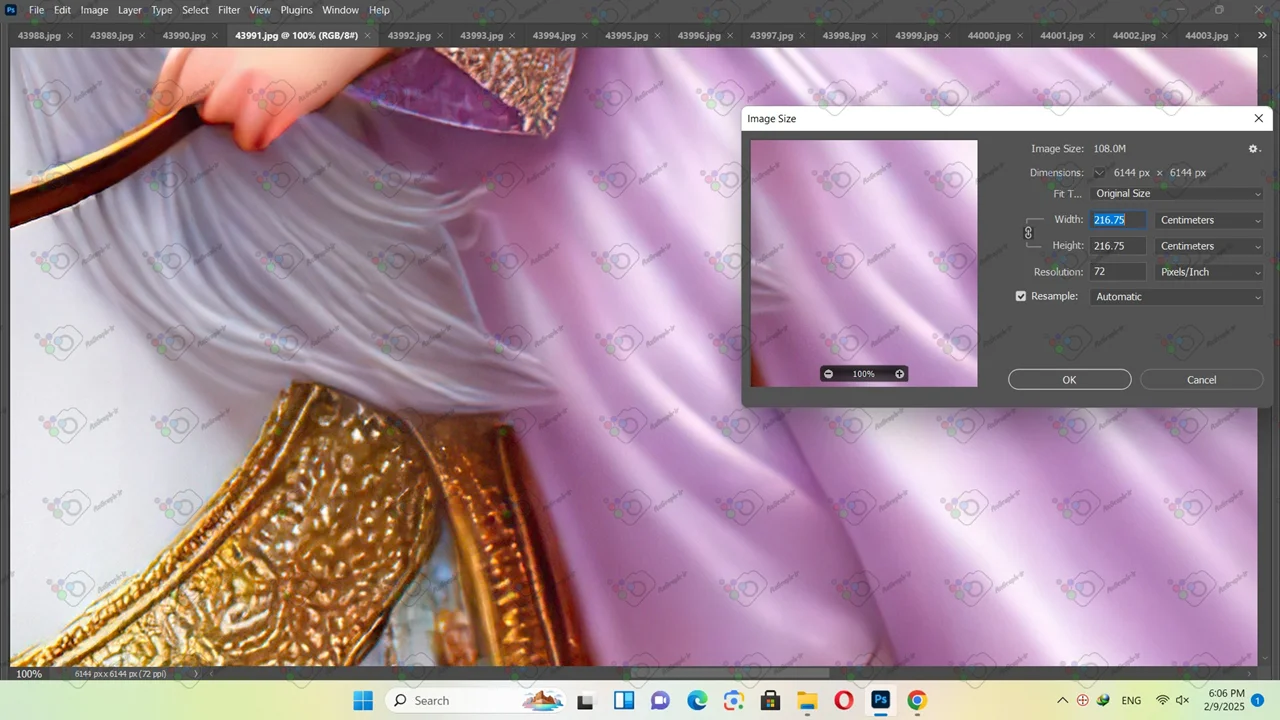Zoom in the dialog preview with plus
This screenshot has width=1280, height=720.
[x=899, y=374]
